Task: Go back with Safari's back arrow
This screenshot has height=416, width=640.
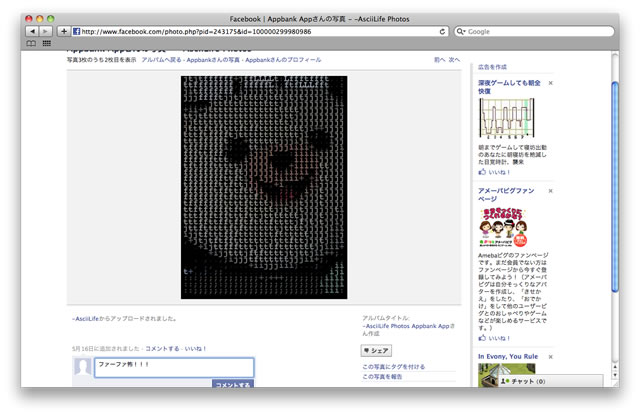Action: pos(32,31)
